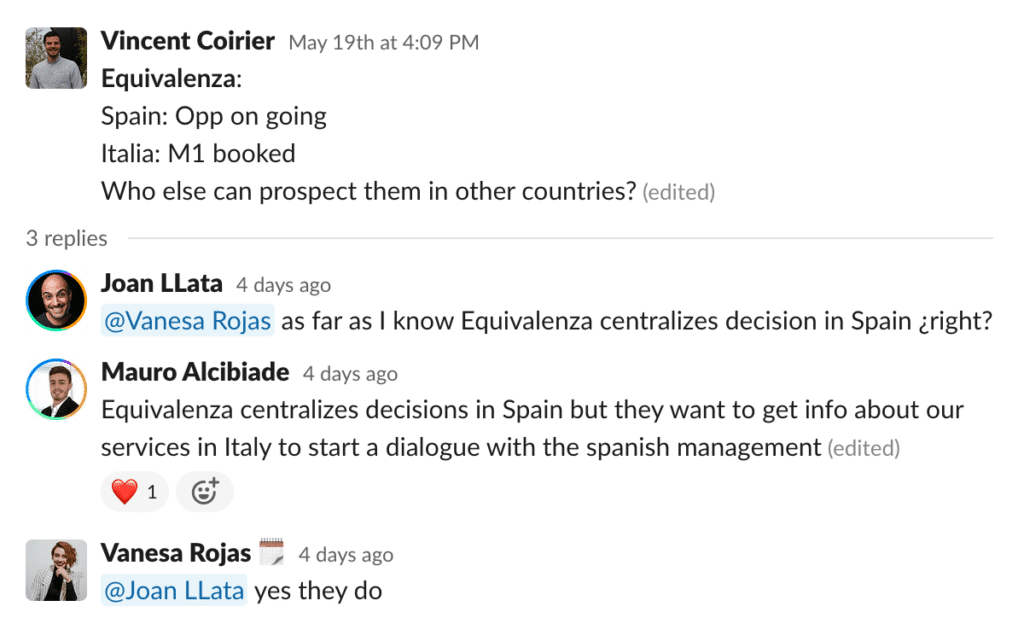Open Vanesa Rojas's sender name
The height and width of the screenshot is (618, 1024).
point(176,553)
